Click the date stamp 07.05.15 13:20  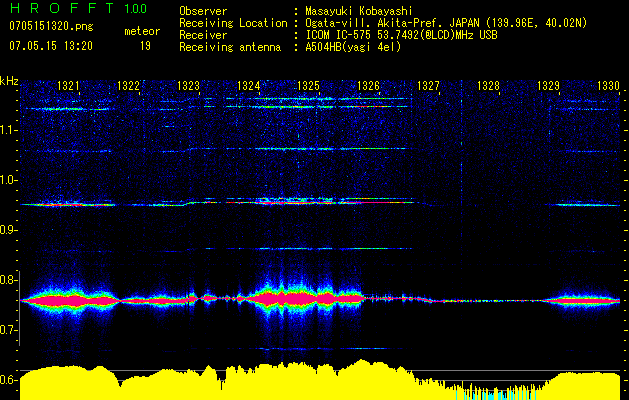pos(51,46)
